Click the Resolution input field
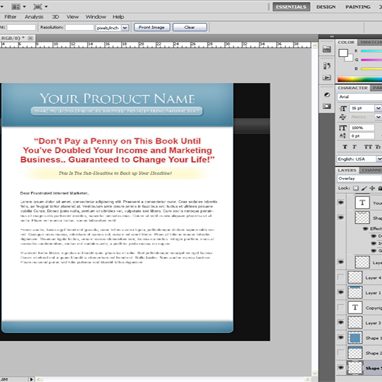This screenshot has height=382, width=382. click(79, 28)
